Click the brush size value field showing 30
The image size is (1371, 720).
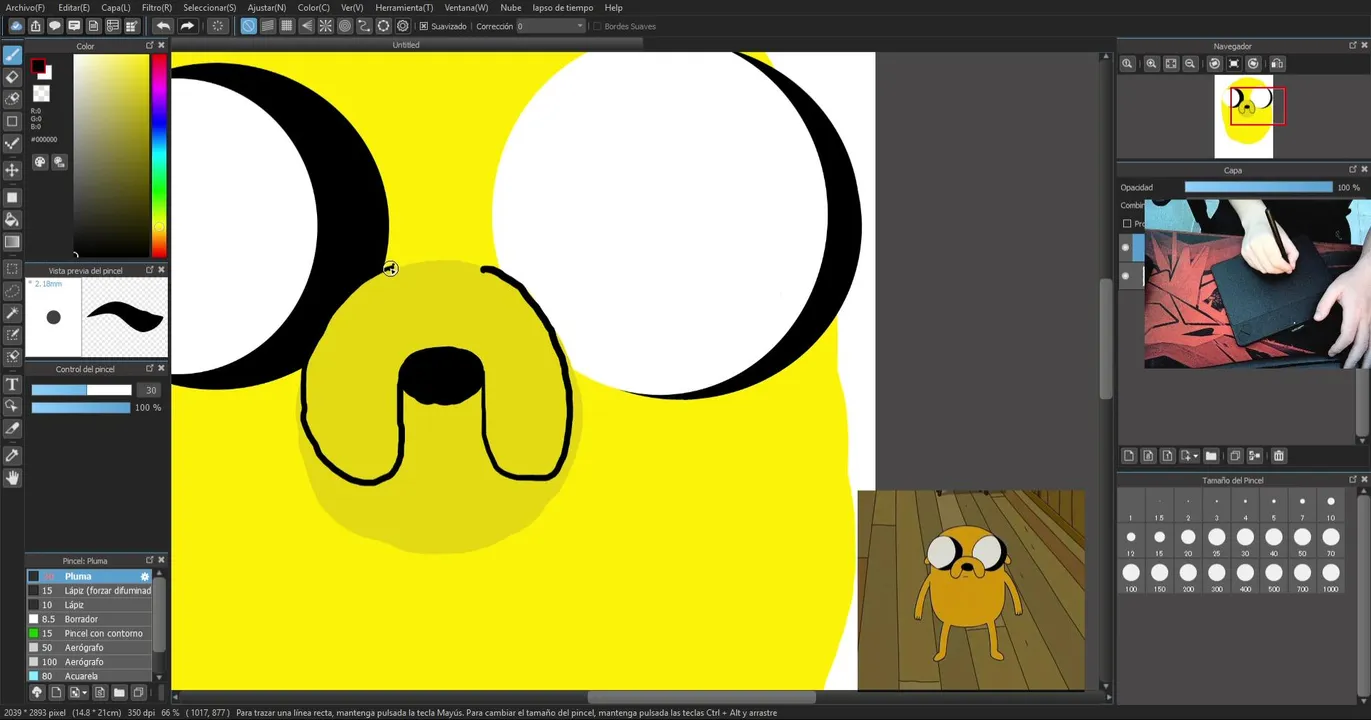151,390
